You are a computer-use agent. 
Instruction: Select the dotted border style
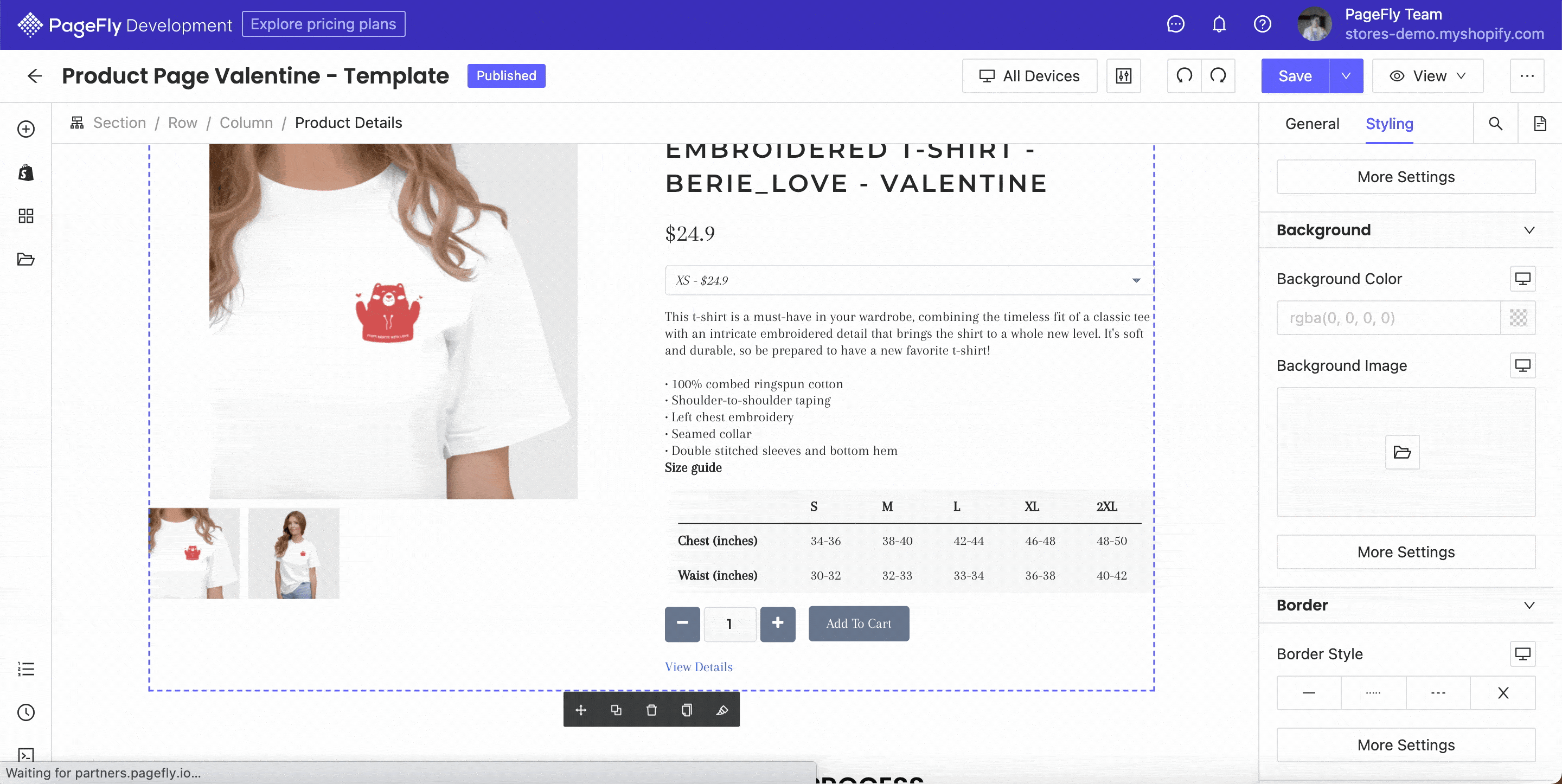click(x=1373, y=693)
